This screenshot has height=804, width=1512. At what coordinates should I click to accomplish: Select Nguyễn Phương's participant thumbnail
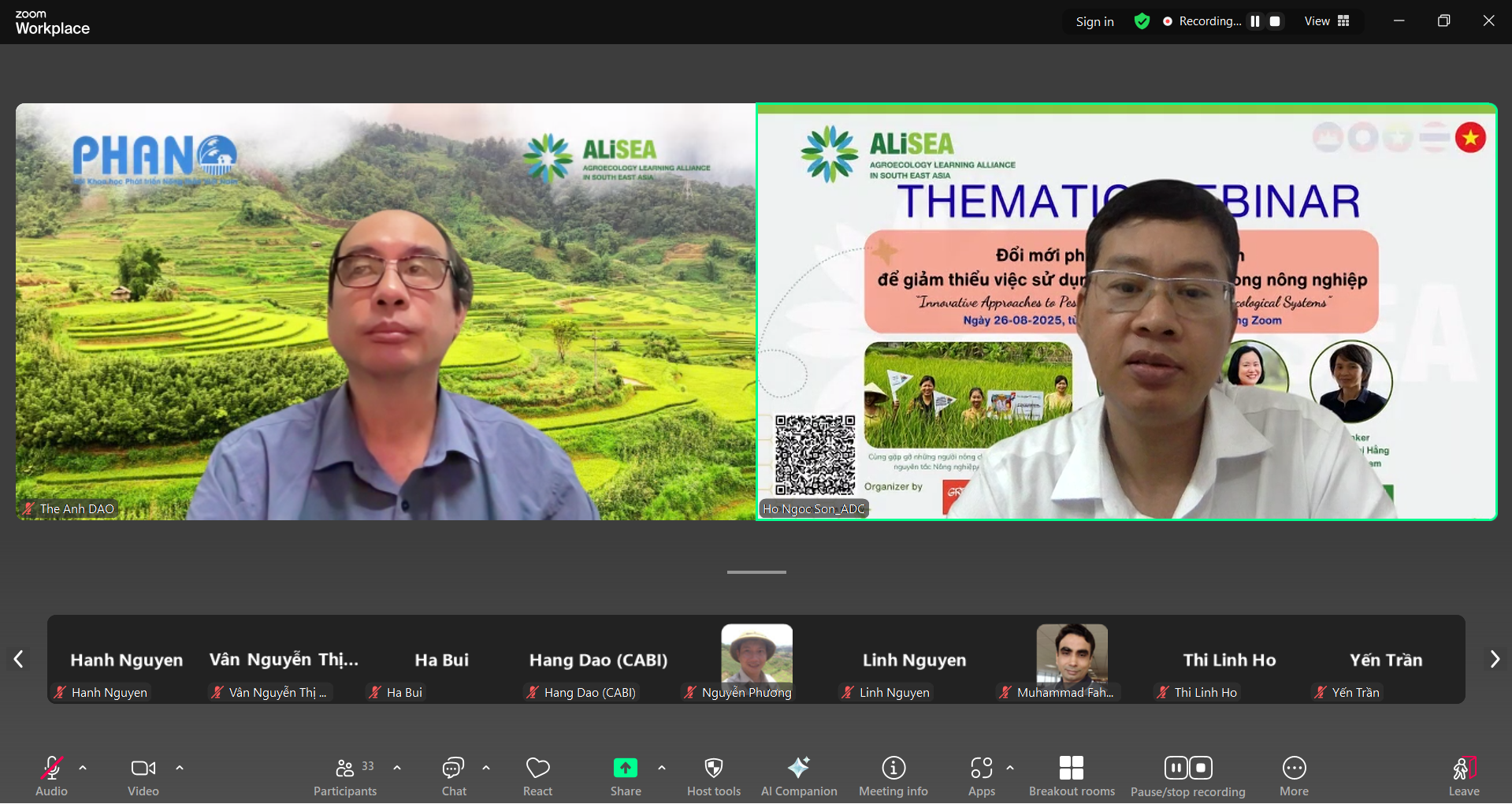click(756, 661)
